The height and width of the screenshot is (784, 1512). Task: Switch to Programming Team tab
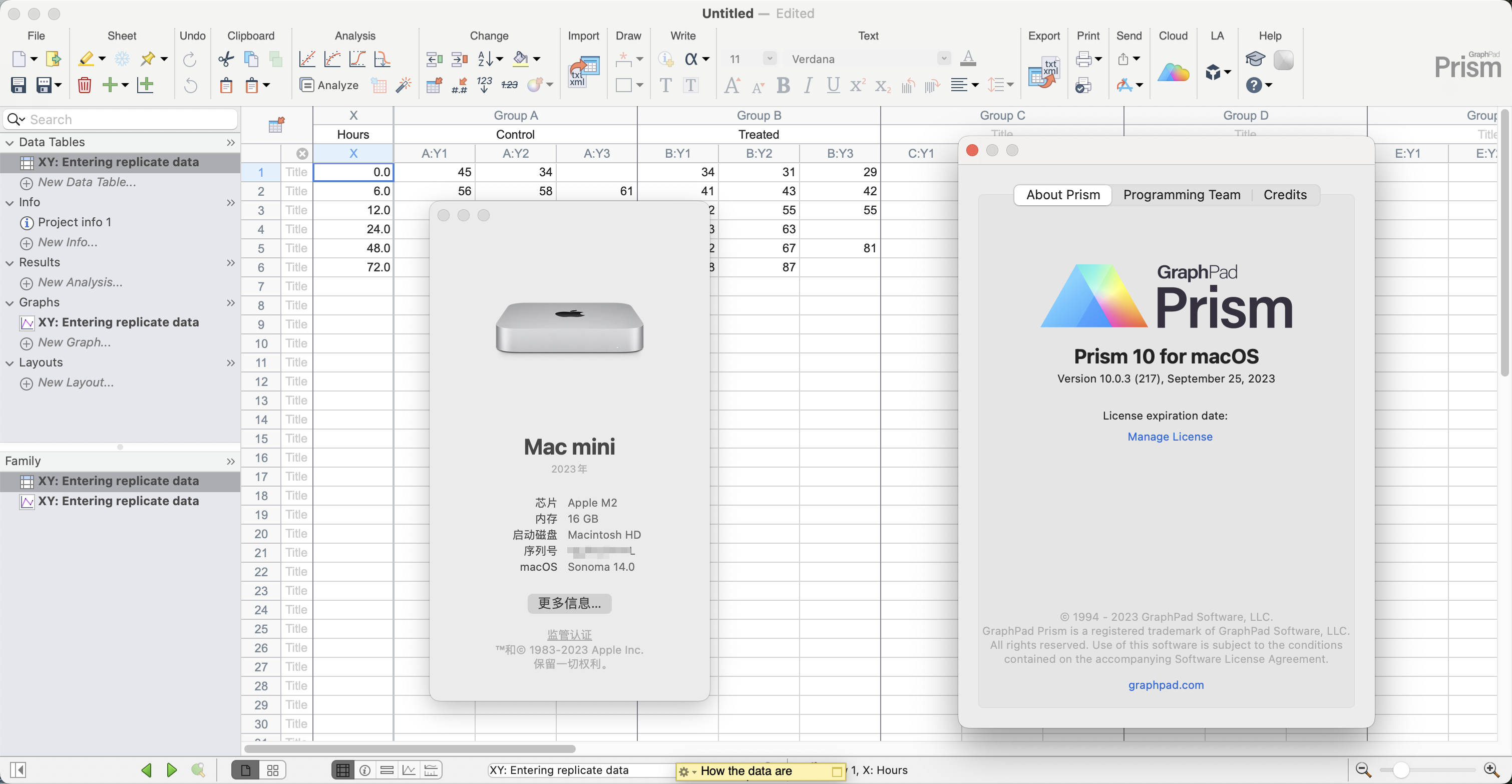coord(1182,195)
